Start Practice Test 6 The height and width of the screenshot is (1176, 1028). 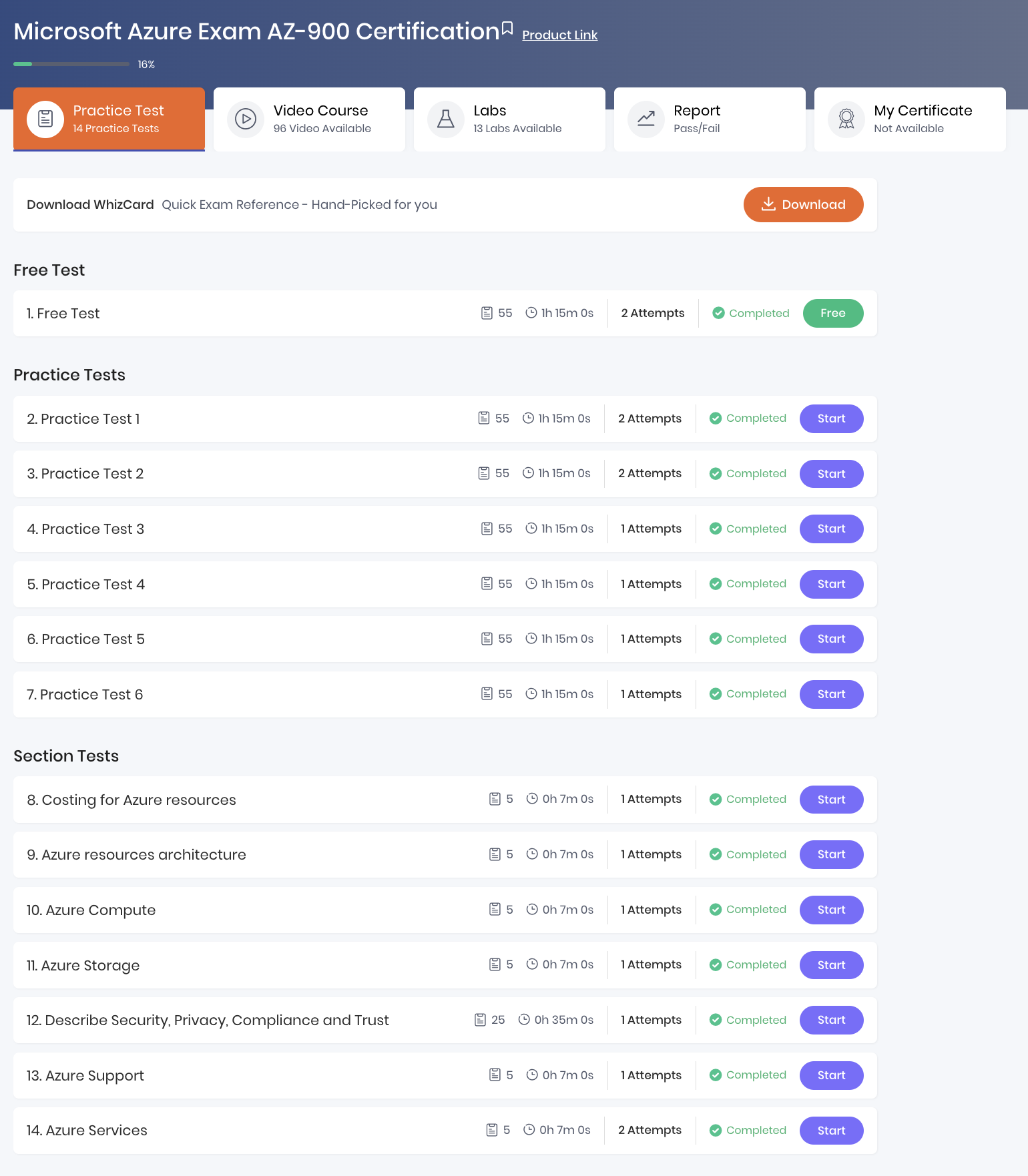[x=831, y=694]
